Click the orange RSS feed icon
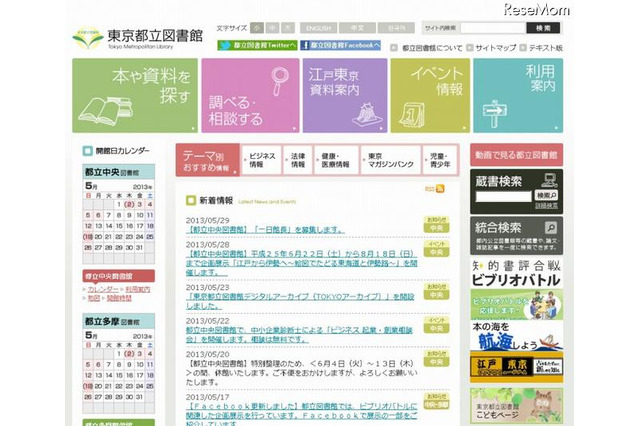The image size is (640, 426). 440,189
